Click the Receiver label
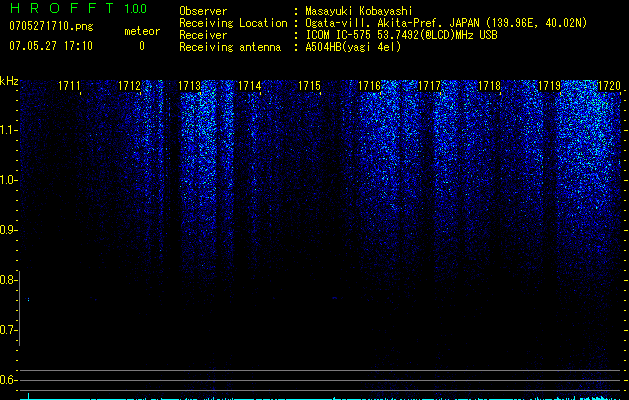Viewport: 629px width, 400px height. tap(203, 35)
